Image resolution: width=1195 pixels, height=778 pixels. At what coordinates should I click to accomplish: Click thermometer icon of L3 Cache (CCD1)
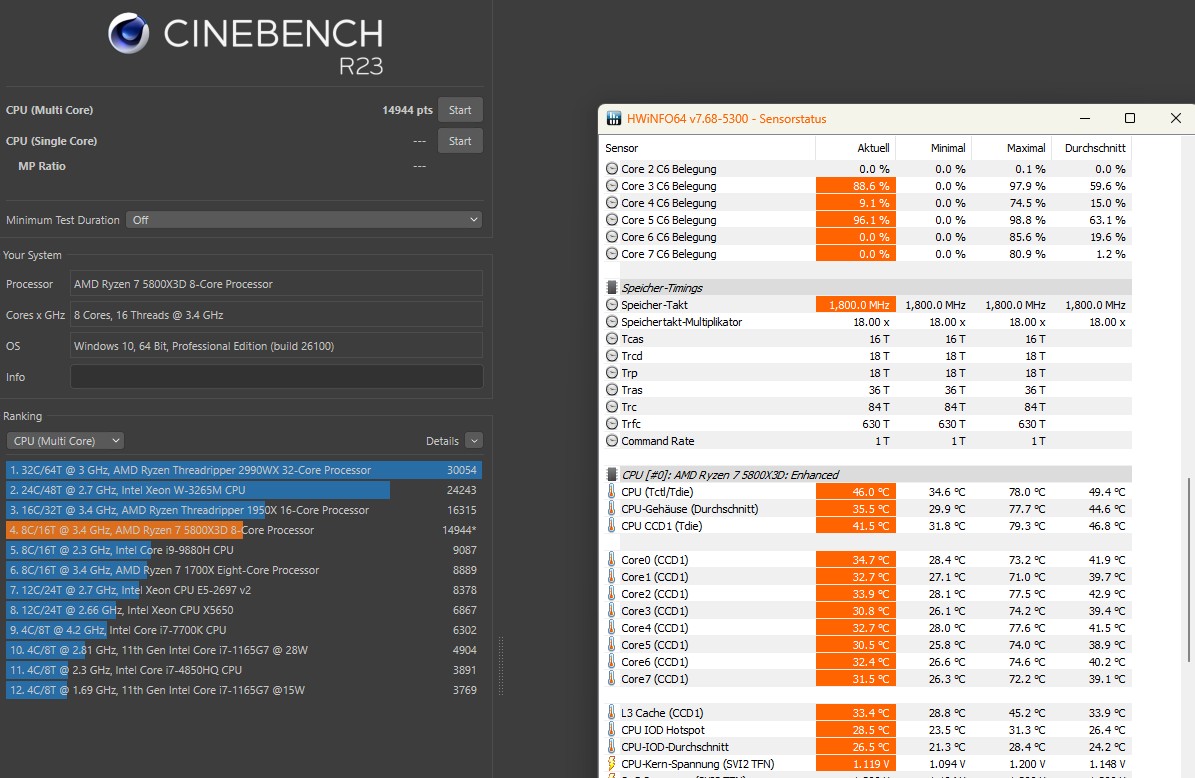611,712
